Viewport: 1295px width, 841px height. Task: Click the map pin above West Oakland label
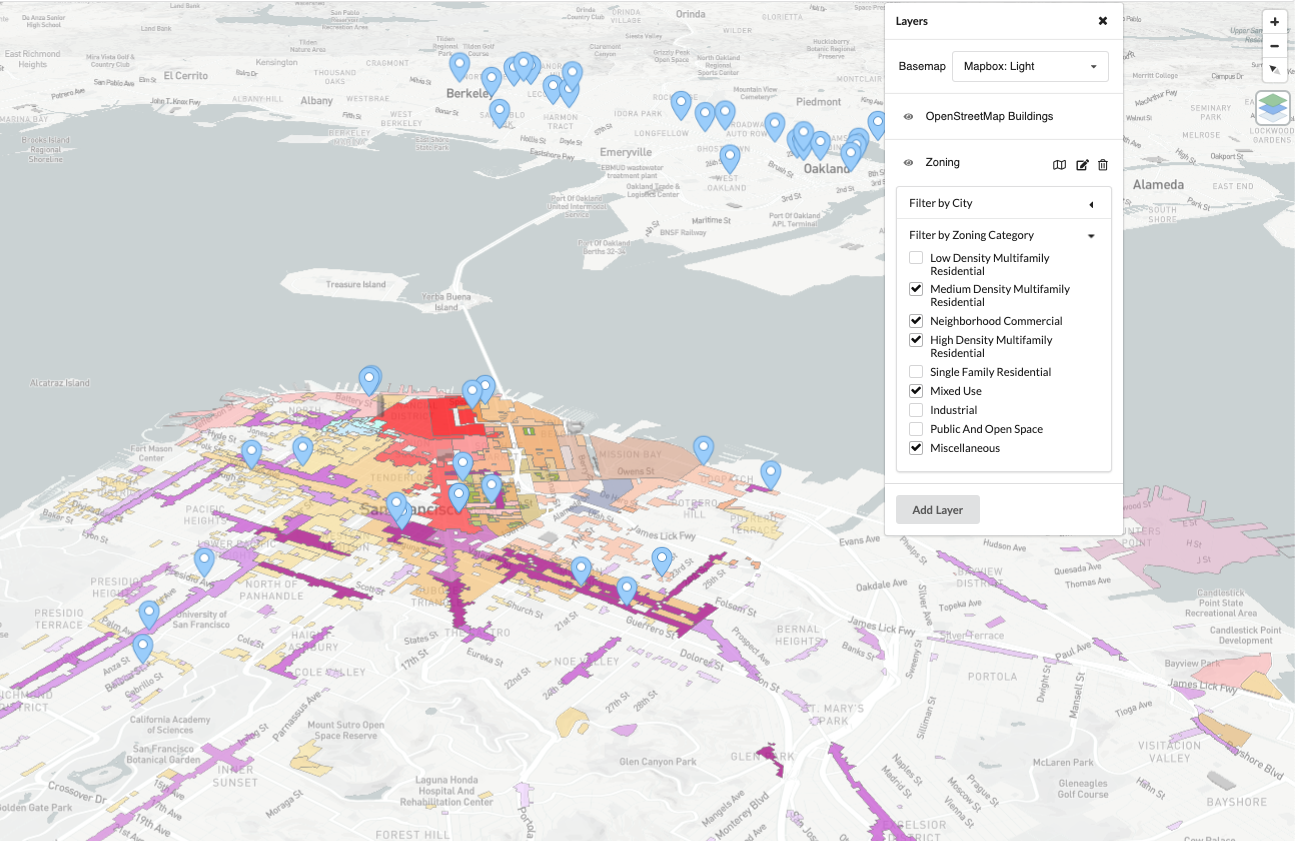coord(730,159)
